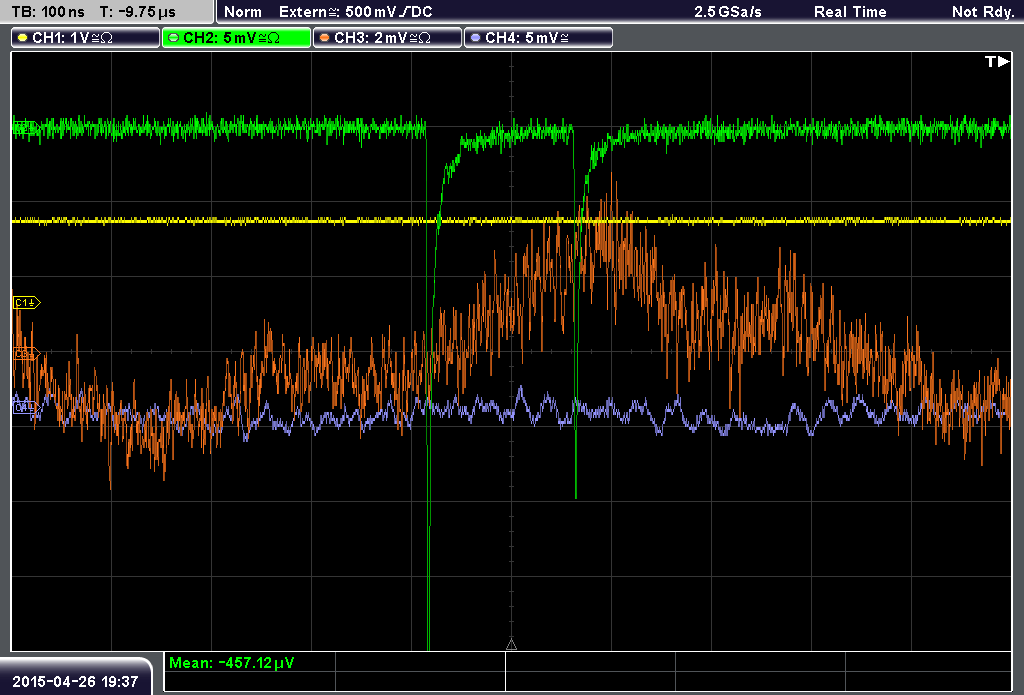Click the 2015-04-26 19:37 date stamp
1024x695 pixels.
click(x=75, y=682)
